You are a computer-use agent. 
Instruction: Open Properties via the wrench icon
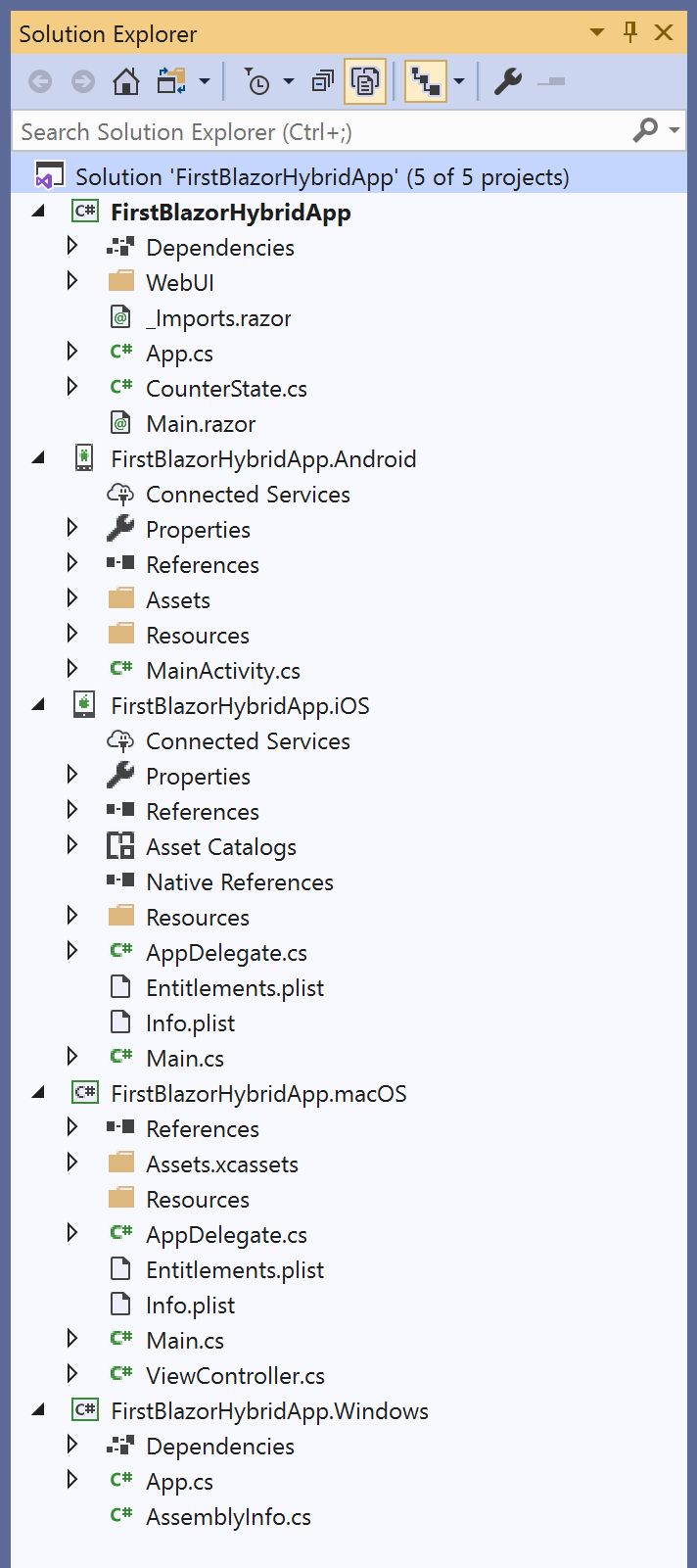507,81
